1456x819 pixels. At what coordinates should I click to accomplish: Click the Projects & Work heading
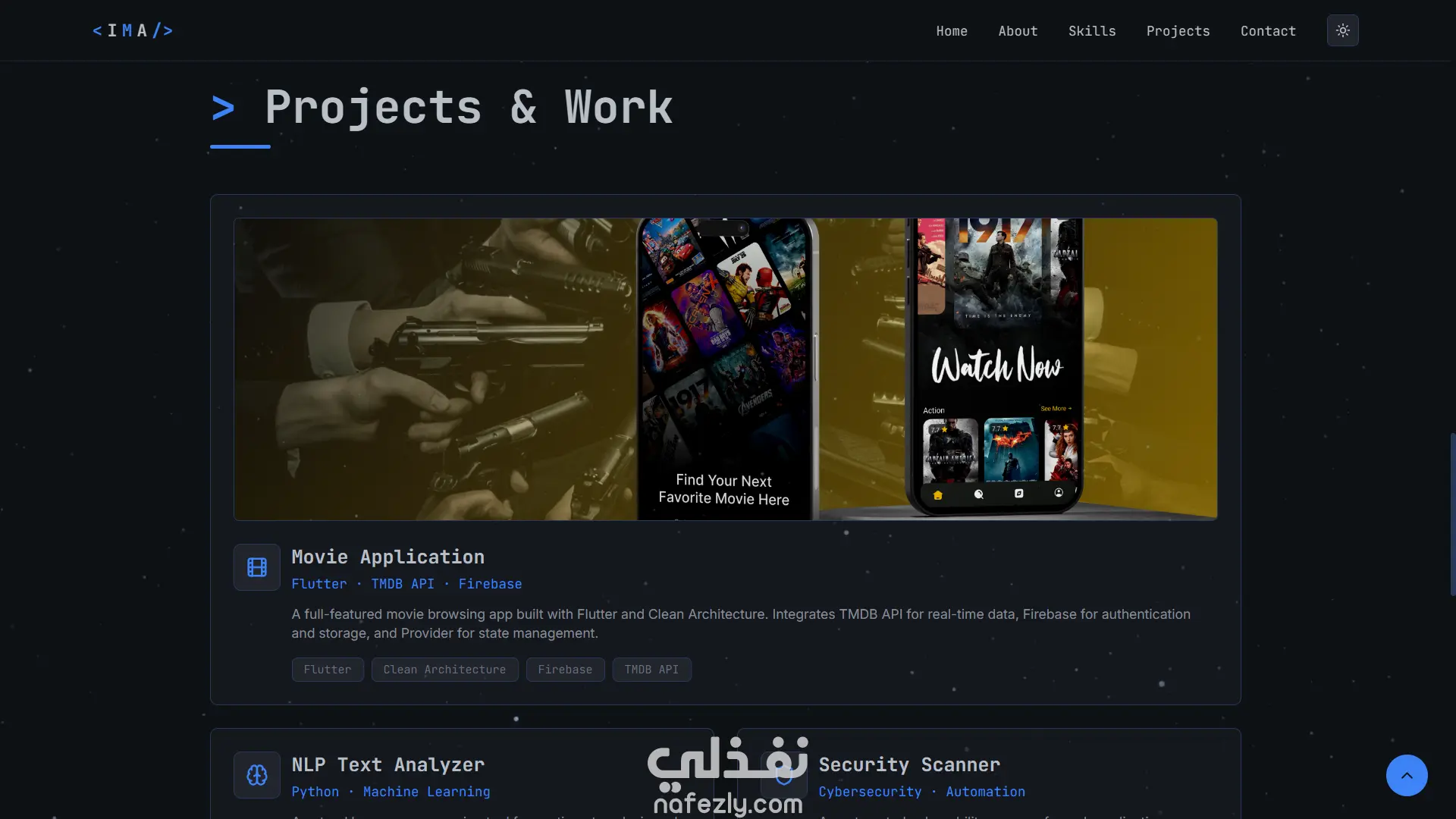coord(442,107)
